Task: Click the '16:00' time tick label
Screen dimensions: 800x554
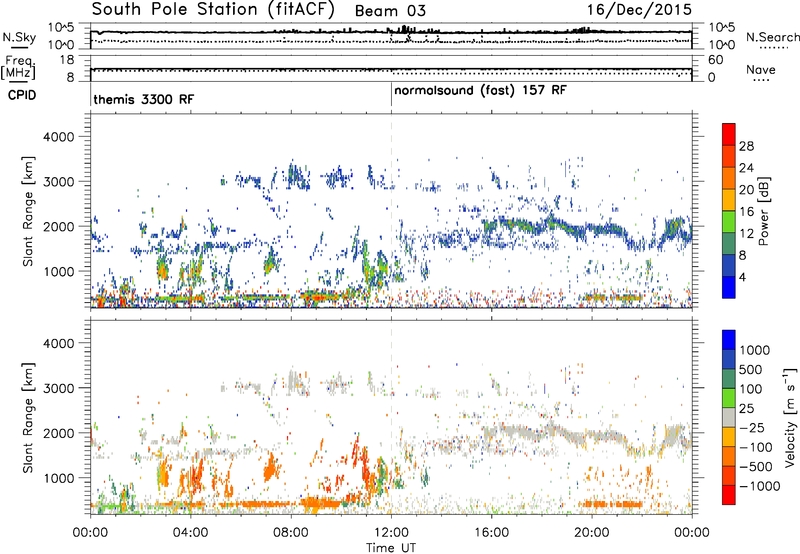Action: click(491, 533)
